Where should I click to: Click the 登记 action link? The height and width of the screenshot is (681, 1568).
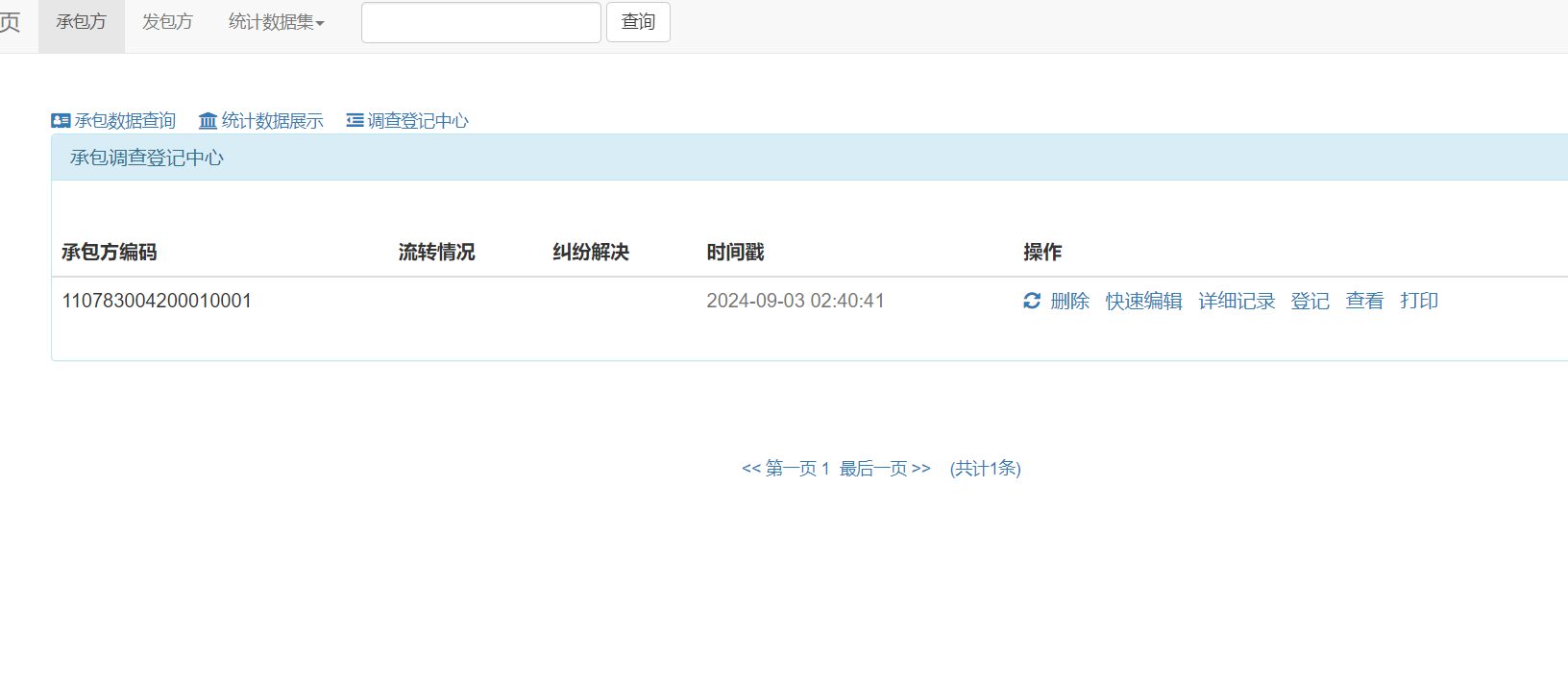coord(1310,301)
